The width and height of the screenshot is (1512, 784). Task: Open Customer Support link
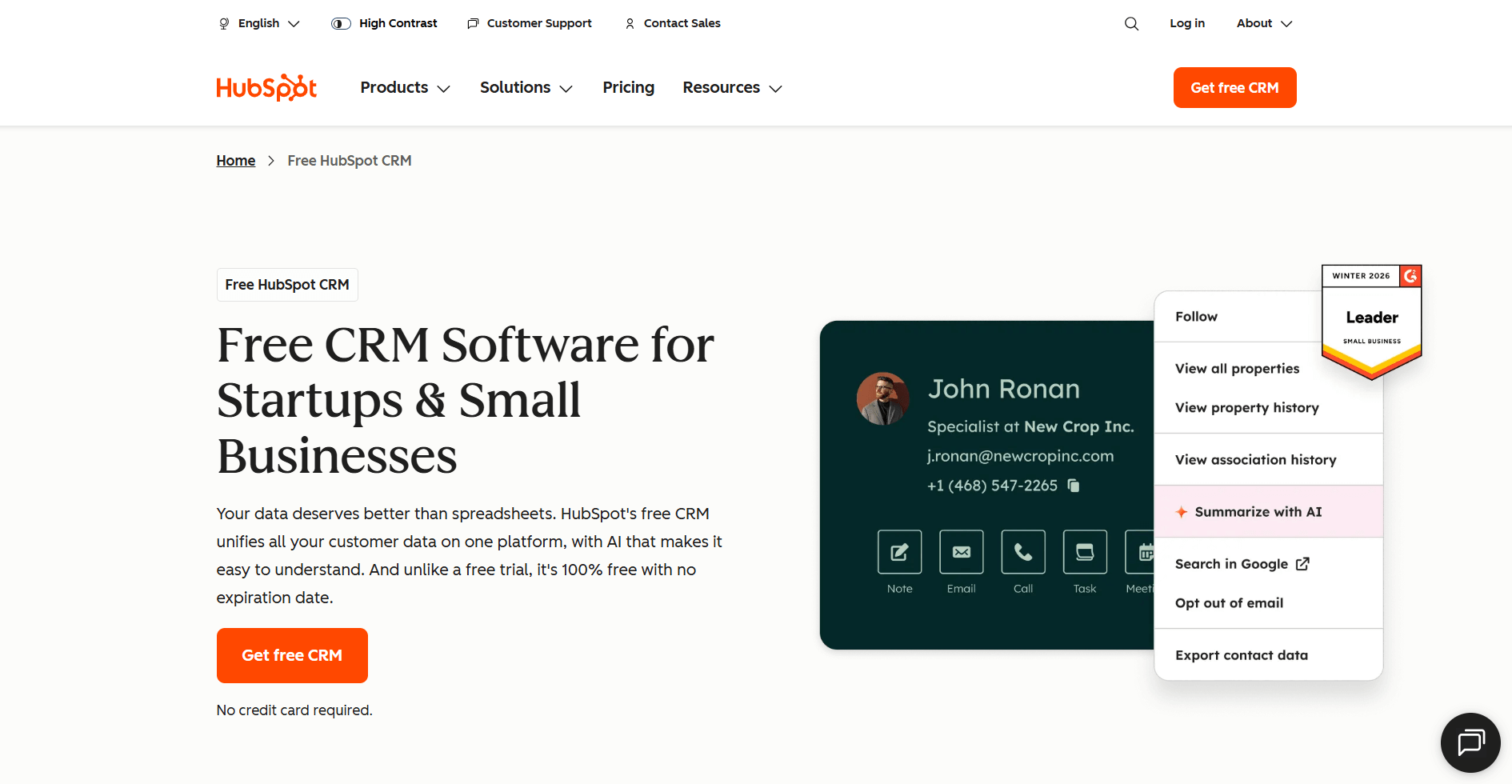point(530,23)
